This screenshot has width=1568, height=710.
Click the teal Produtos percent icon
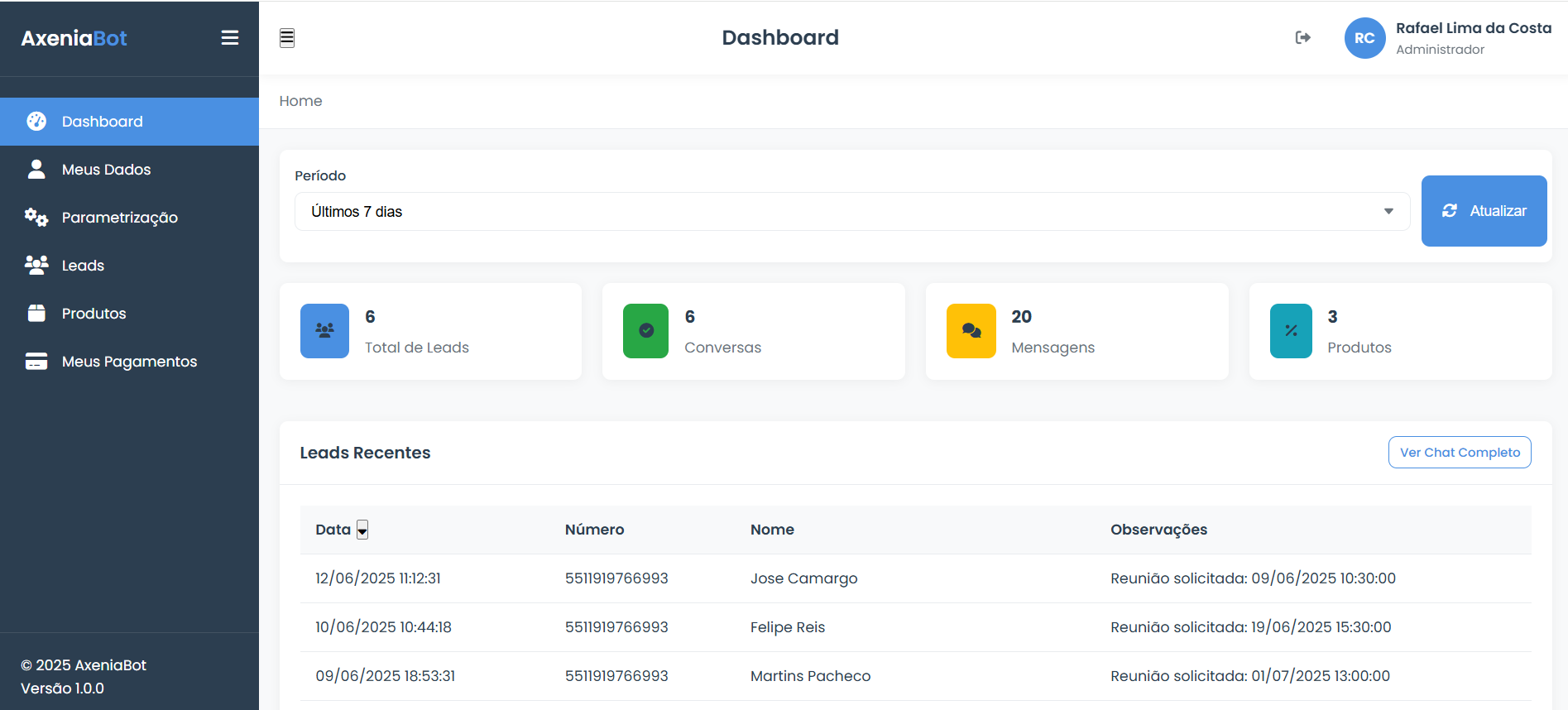point(1291,331)
